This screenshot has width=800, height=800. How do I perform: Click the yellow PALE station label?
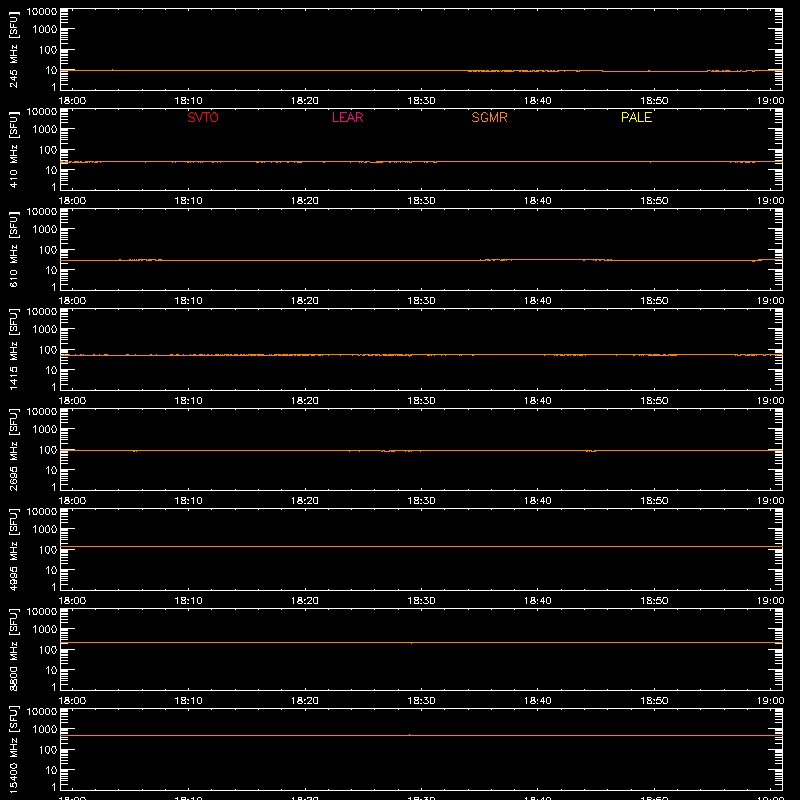click(636, 117)
